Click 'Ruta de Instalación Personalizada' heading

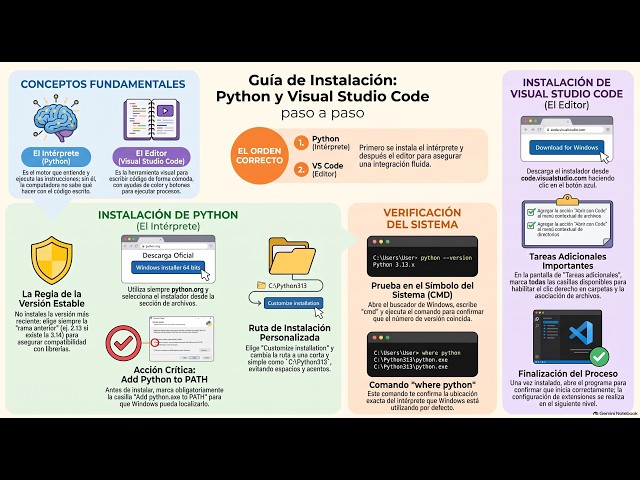(289, 333)
